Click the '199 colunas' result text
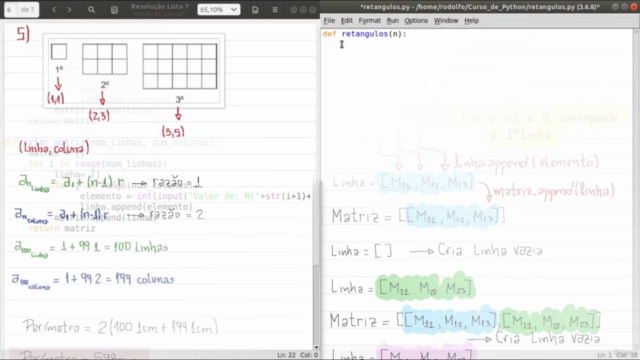 [x=145, y=279]
